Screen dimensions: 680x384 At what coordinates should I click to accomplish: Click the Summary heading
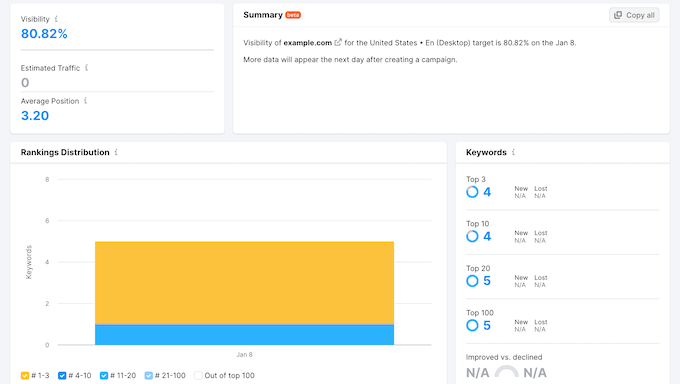point(263,15)
